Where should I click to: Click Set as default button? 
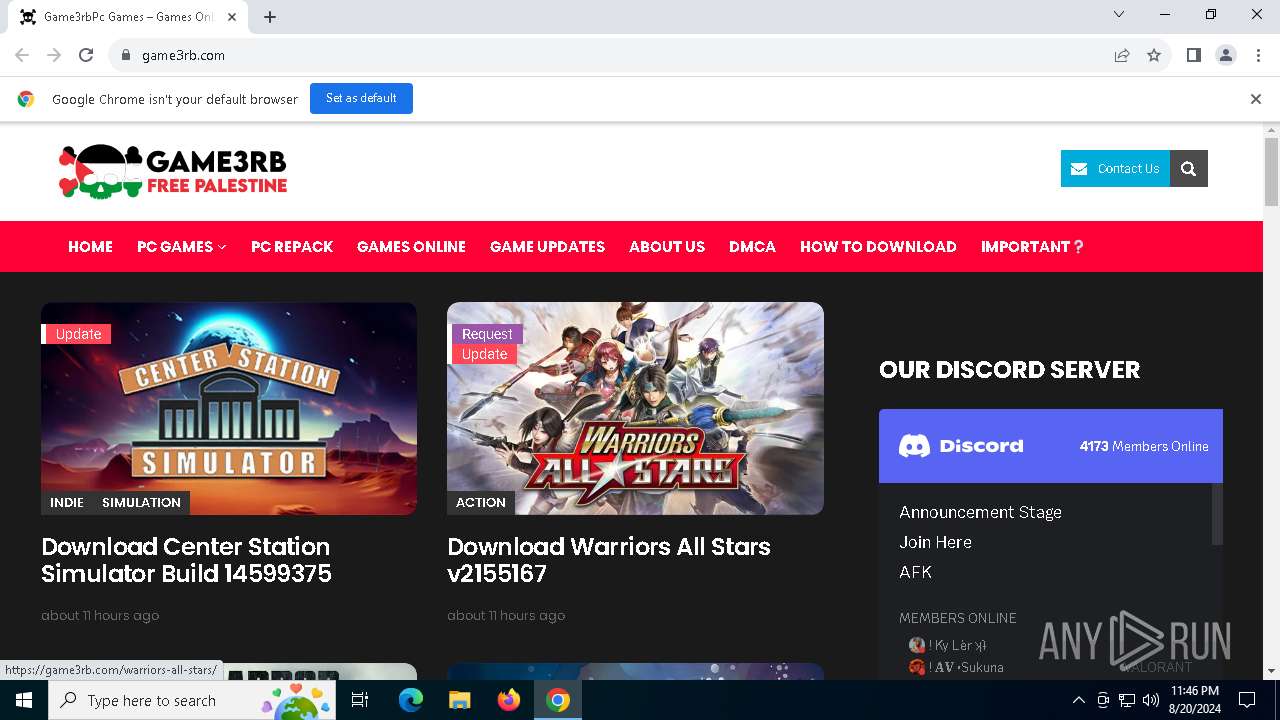[361, 98]
